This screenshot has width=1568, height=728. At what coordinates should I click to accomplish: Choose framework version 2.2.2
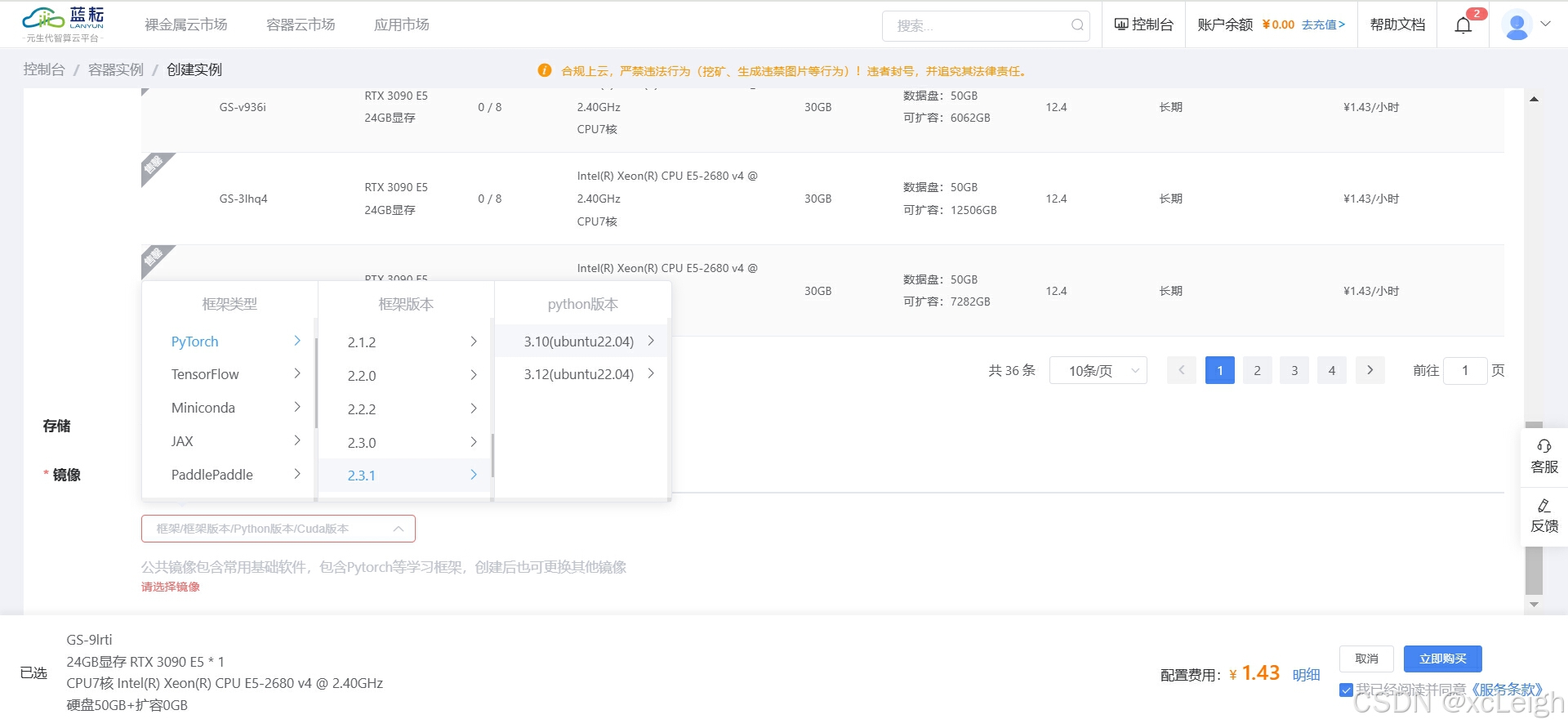404,409
